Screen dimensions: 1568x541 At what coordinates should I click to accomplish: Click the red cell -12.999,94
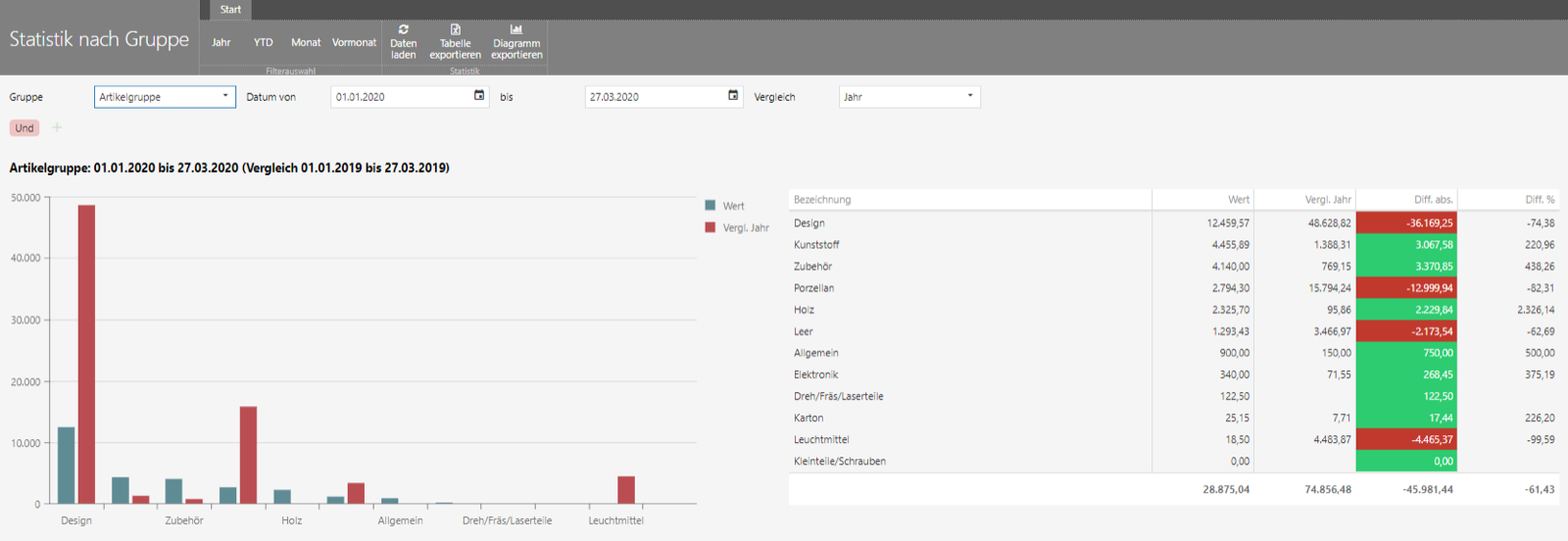(x=1406, y=288)
